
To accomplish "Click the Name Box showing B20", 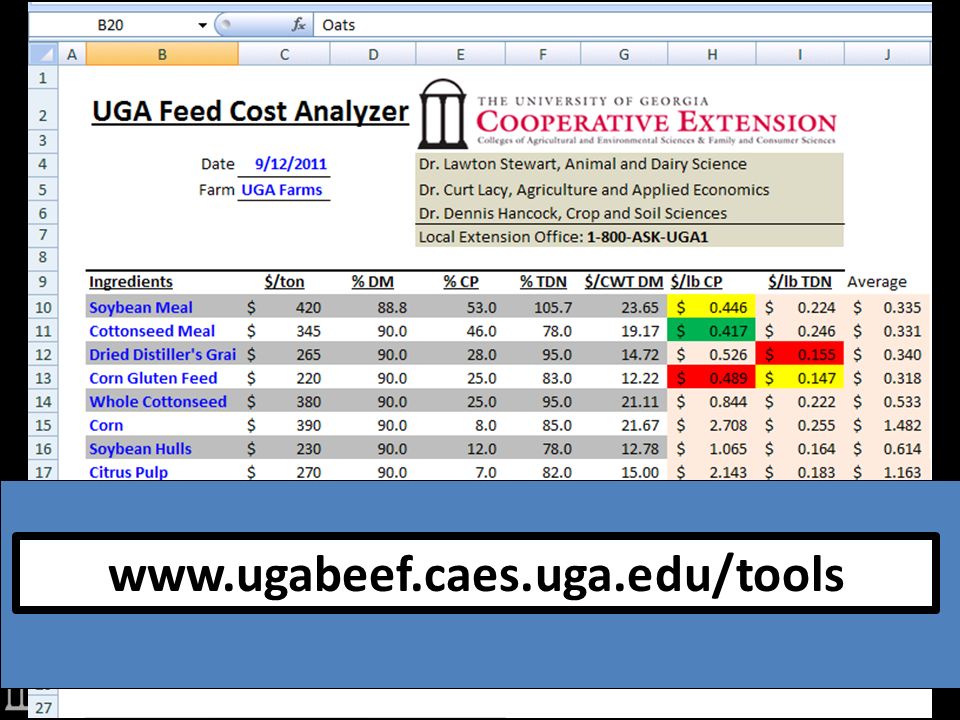I will 111,25.
